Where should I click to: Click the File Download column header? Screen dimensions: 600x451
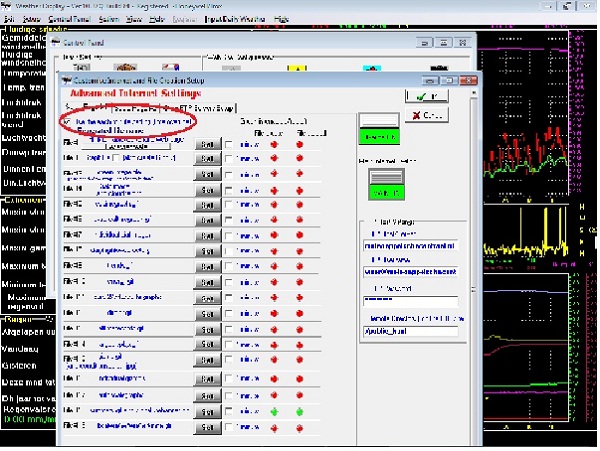pyautogui.click(x=268, y=133)
